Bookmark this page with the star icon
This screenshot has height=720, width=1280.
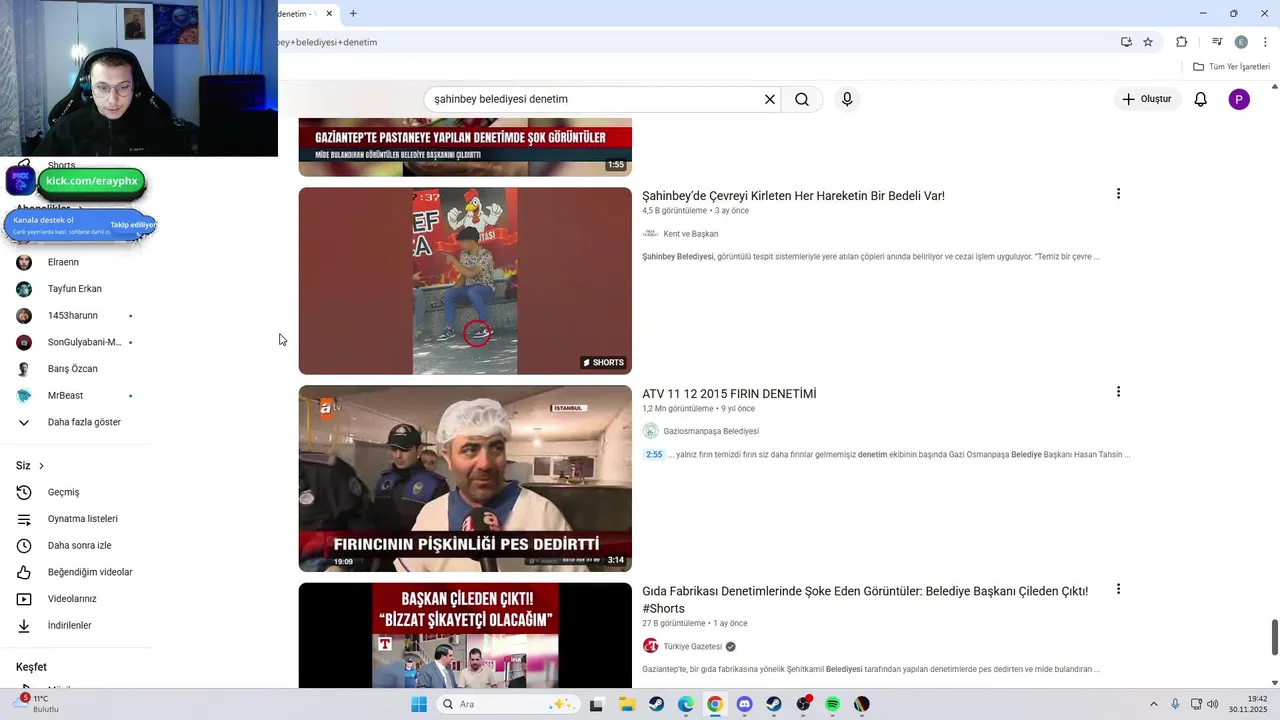coord(1148,42)
